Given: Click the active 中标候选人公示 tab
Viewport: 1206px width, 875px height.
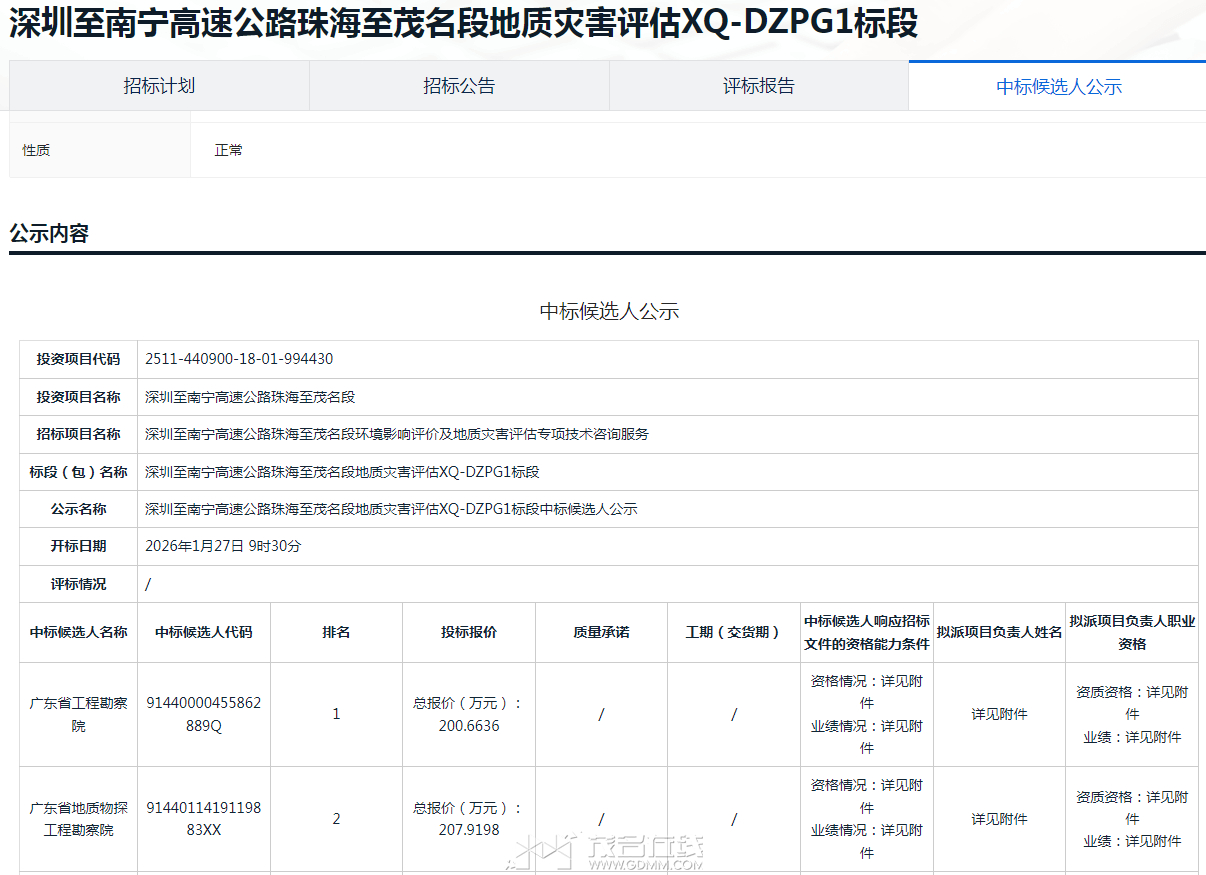Looking at the screenshot, I should point(1058,87).
